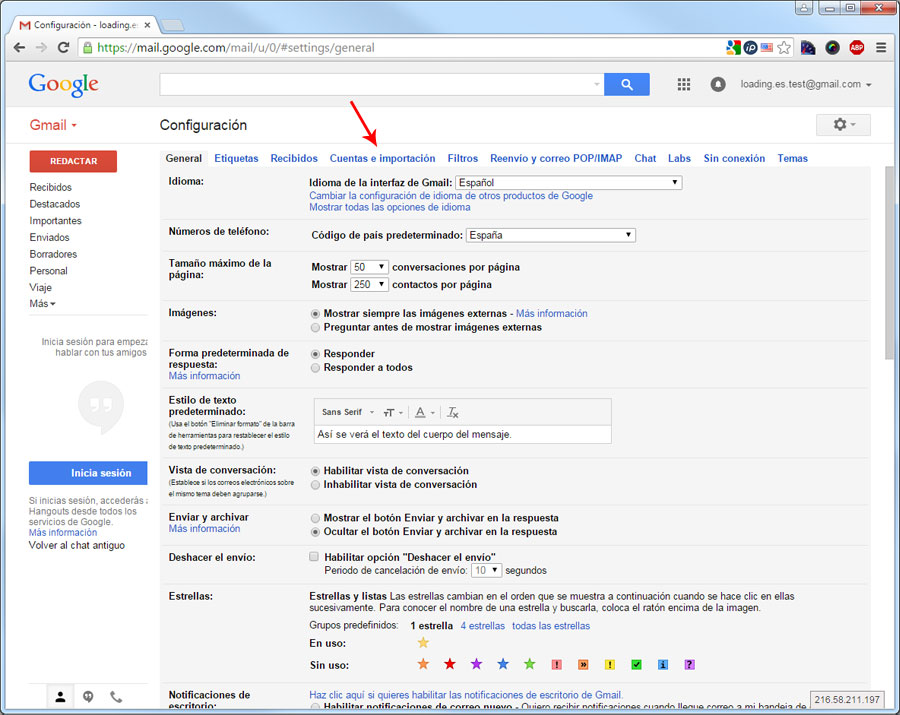
Task: Reload the page with the refresh icon
Action: point(63,48)
